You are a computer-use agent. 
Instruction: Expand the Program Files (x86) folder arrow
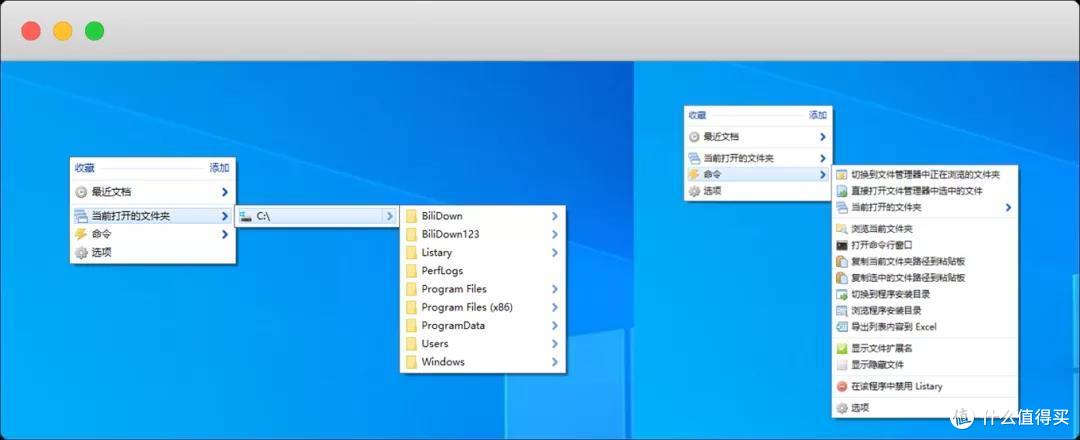pyautogui.click(x=554, y=307)
